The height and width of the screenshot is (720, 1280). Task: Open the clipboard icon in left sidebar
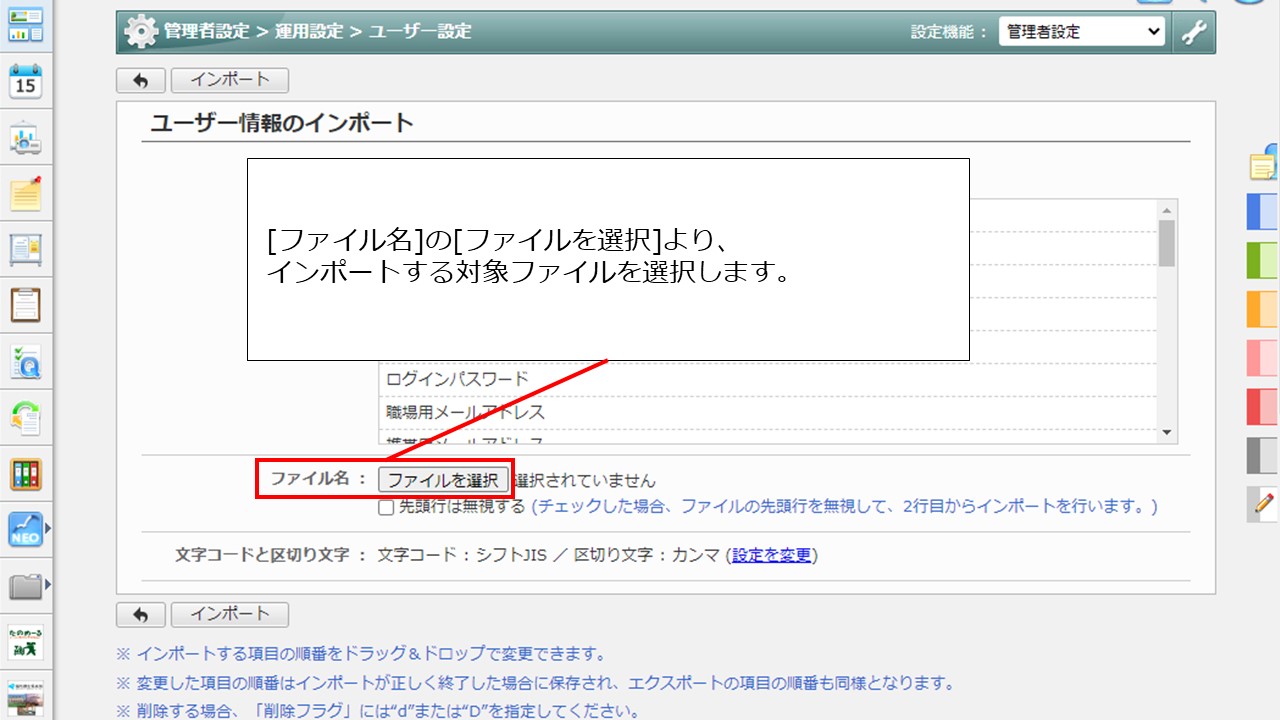coord(26,305)
